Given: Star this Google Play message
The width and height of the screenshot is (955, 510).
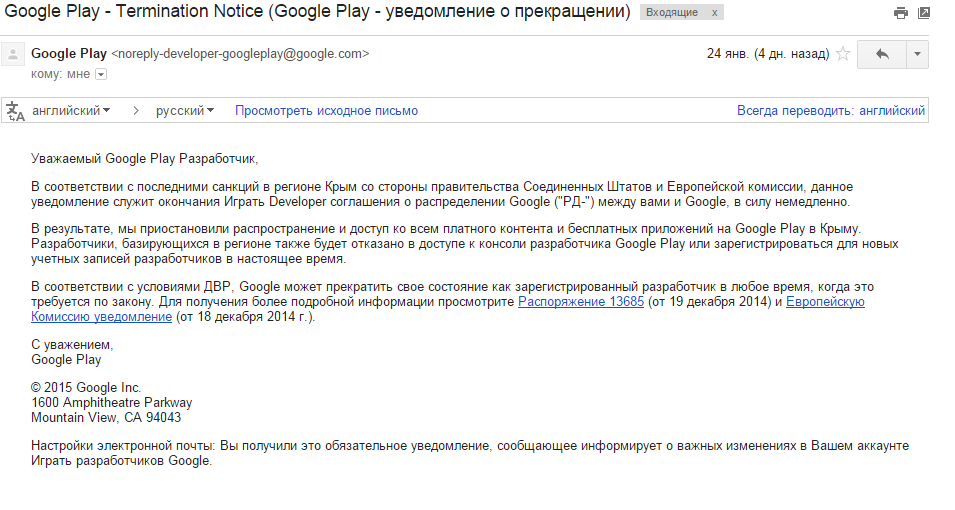Looking at the screenshot, I should pyautogui.click(x=843, y=54).
